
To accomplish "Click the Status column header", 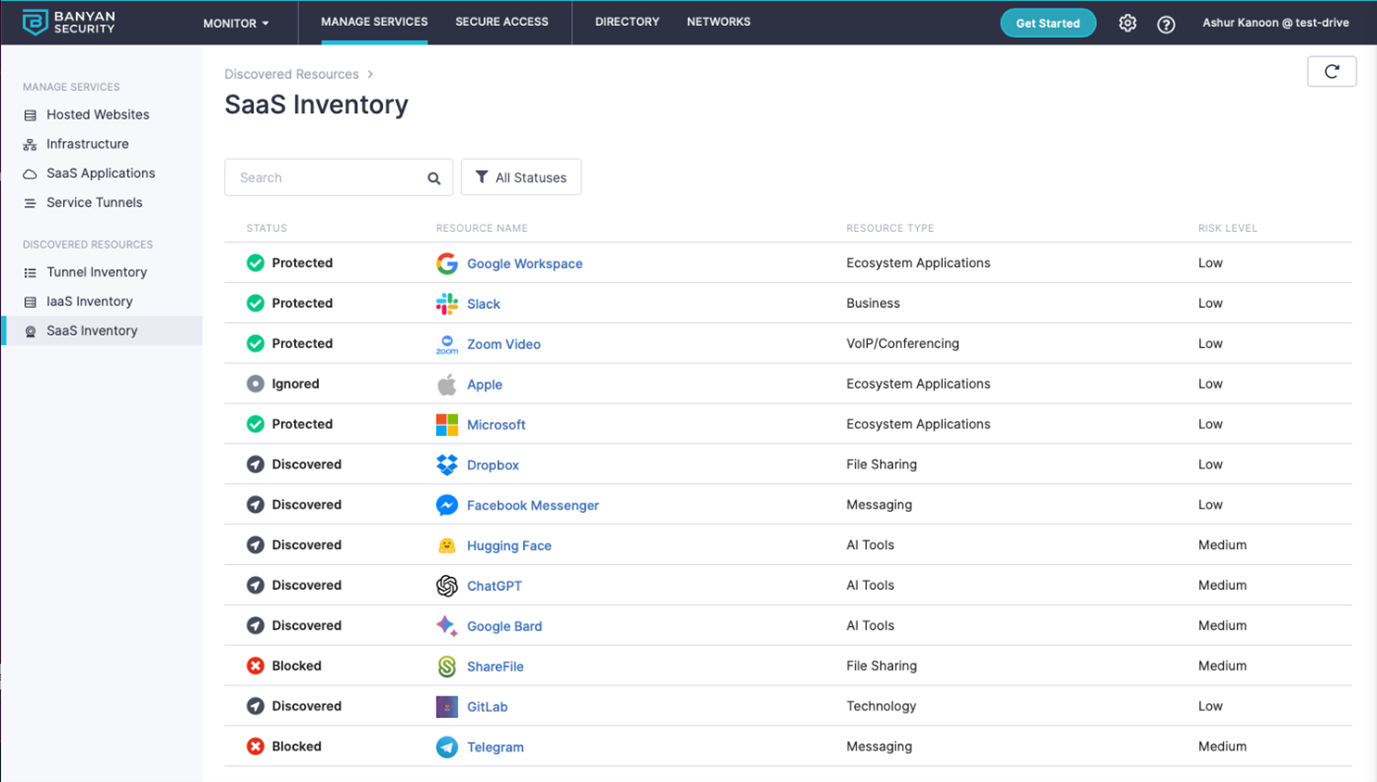I will click(x=267, y=228).
